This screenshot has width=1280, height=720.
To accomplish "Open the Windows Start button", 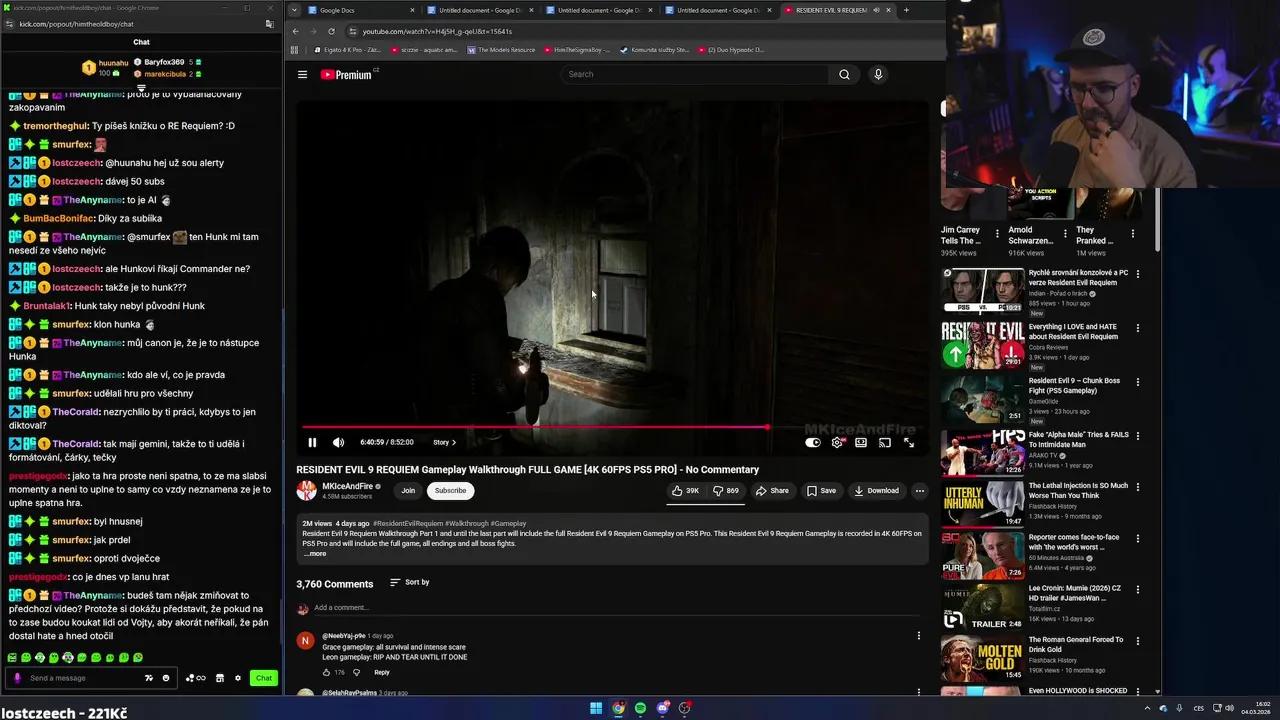I will (x=596, y=708).
